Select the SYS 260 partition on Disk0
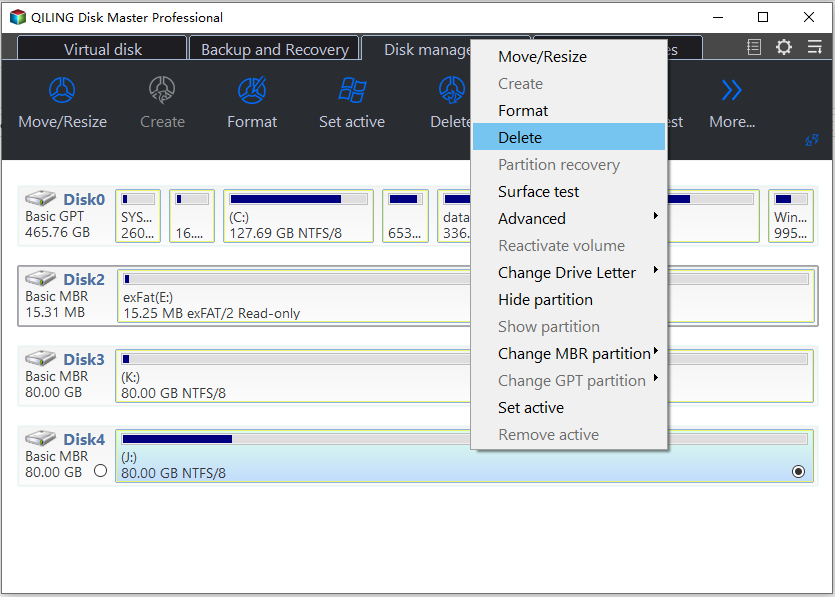Screen dimensions: 835x597 (x=138, y=216)
